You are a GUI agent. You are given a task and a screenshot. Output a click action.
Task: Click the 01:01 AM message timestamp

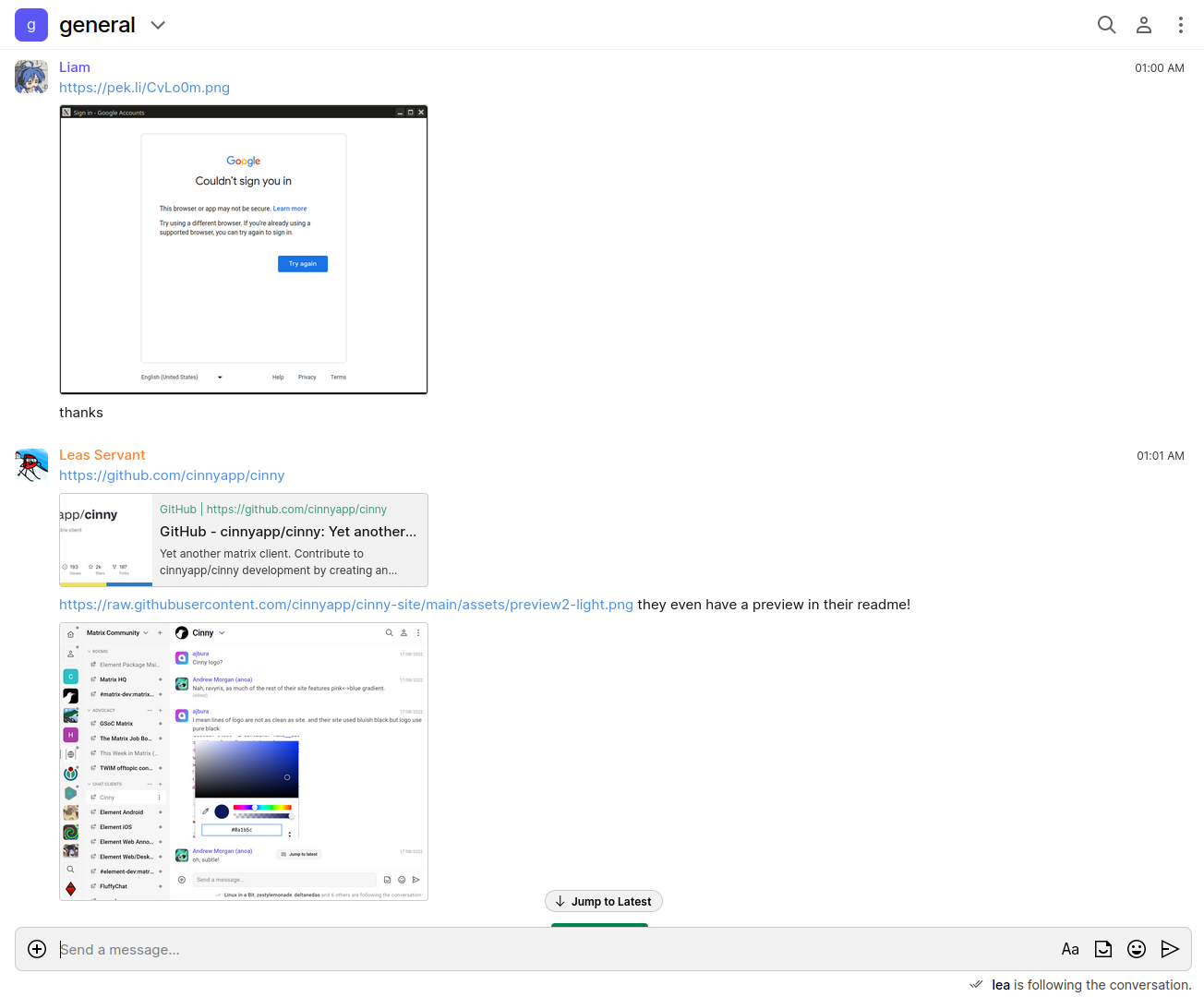(x=1161, y=456)
